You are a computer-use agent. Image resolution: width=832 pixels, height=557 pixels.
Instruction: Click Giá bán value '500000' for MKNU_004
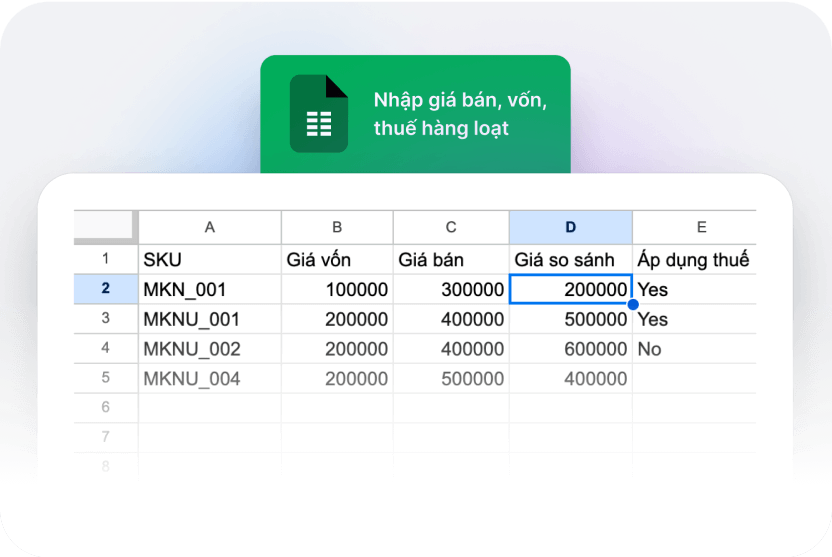click(451, 378)
